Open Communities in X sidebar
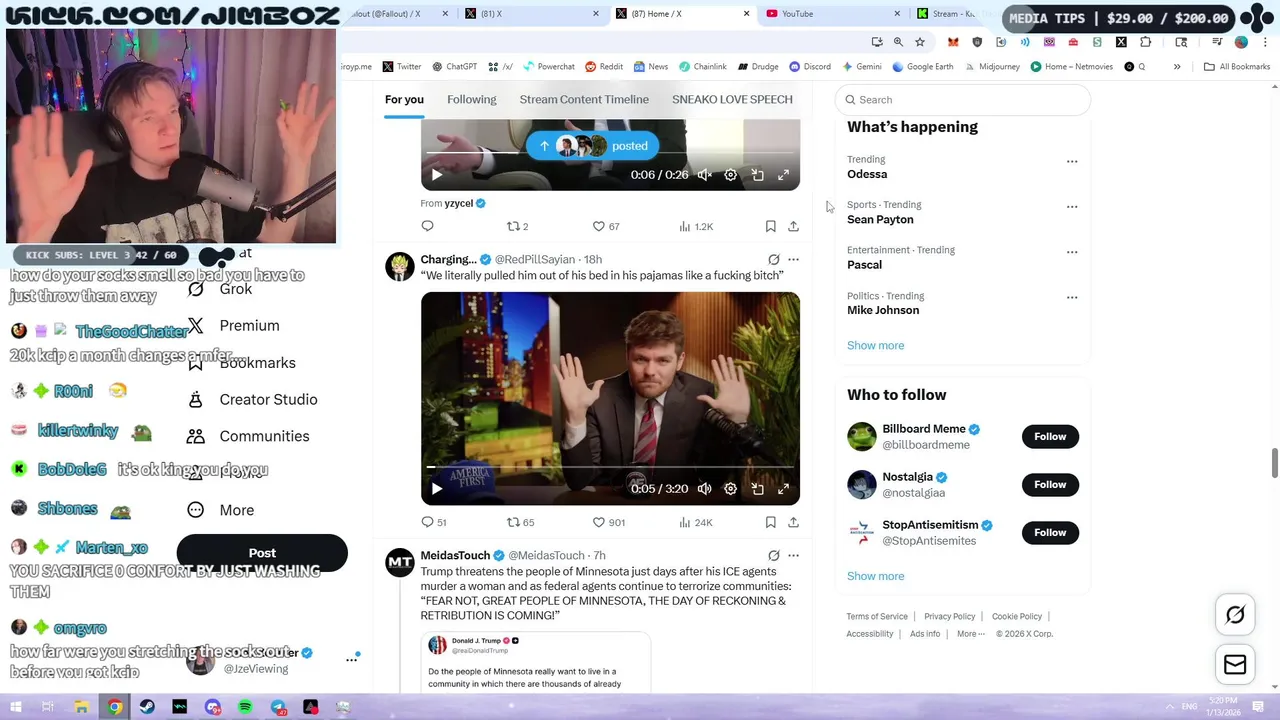Image resolution: width=1280 pixels, height=720 pixels. pyautogui.click(x=248, y=436)
